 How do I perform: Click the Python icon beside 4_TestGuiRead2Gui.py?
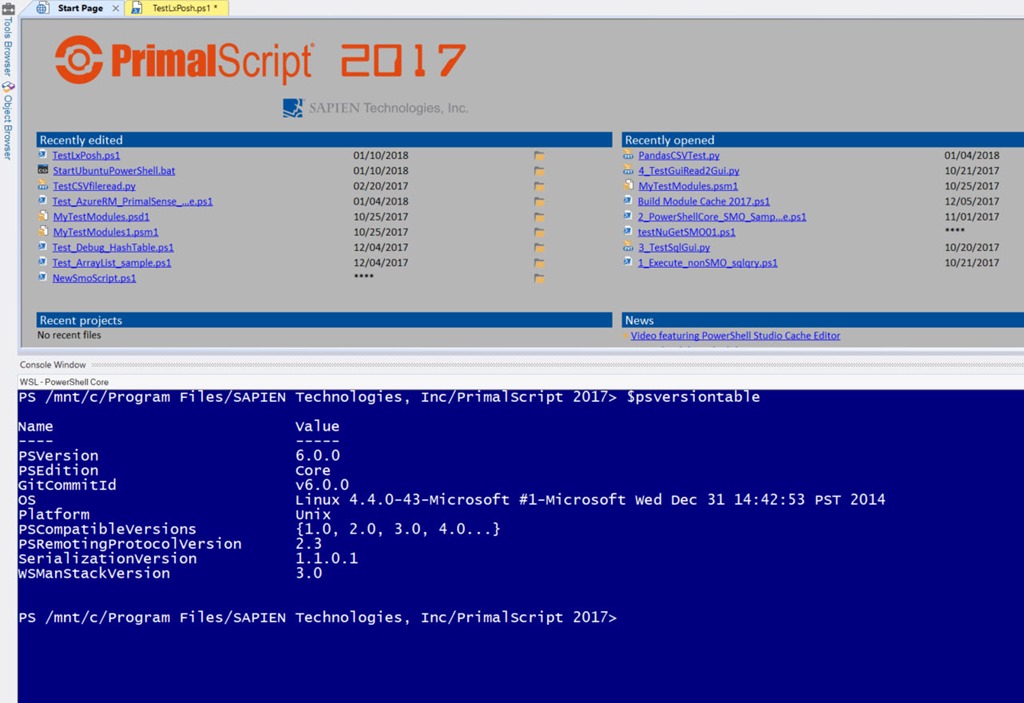pos(628,170)
